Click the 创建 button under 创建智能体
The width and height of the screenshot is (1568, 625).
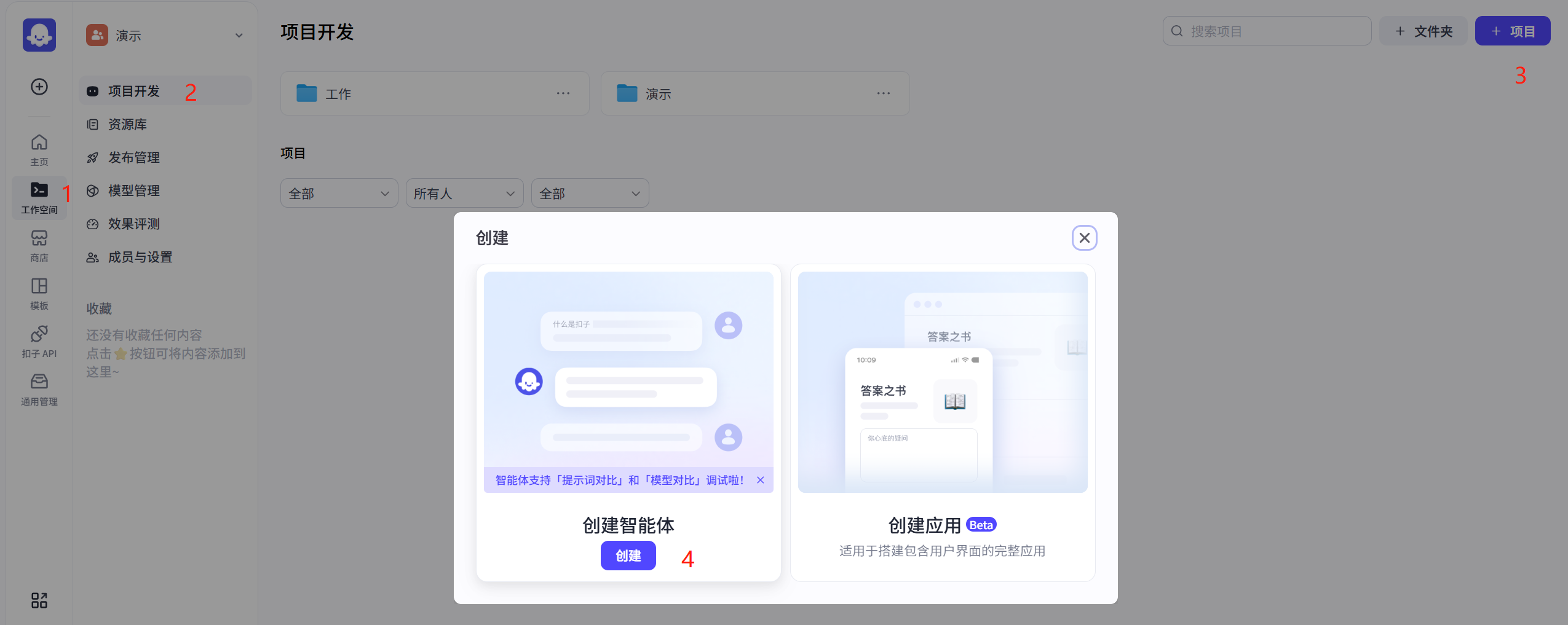(x=628, y=556)
